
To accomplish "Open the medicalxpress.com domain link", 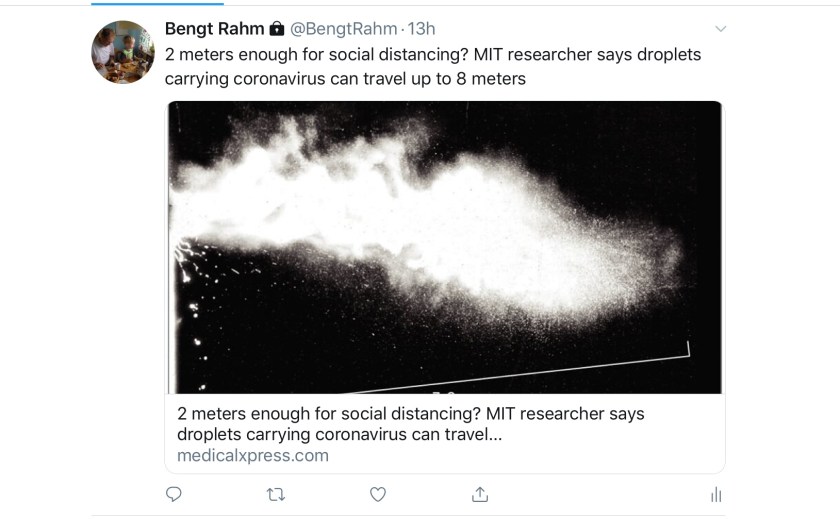I will click(252, 455).
